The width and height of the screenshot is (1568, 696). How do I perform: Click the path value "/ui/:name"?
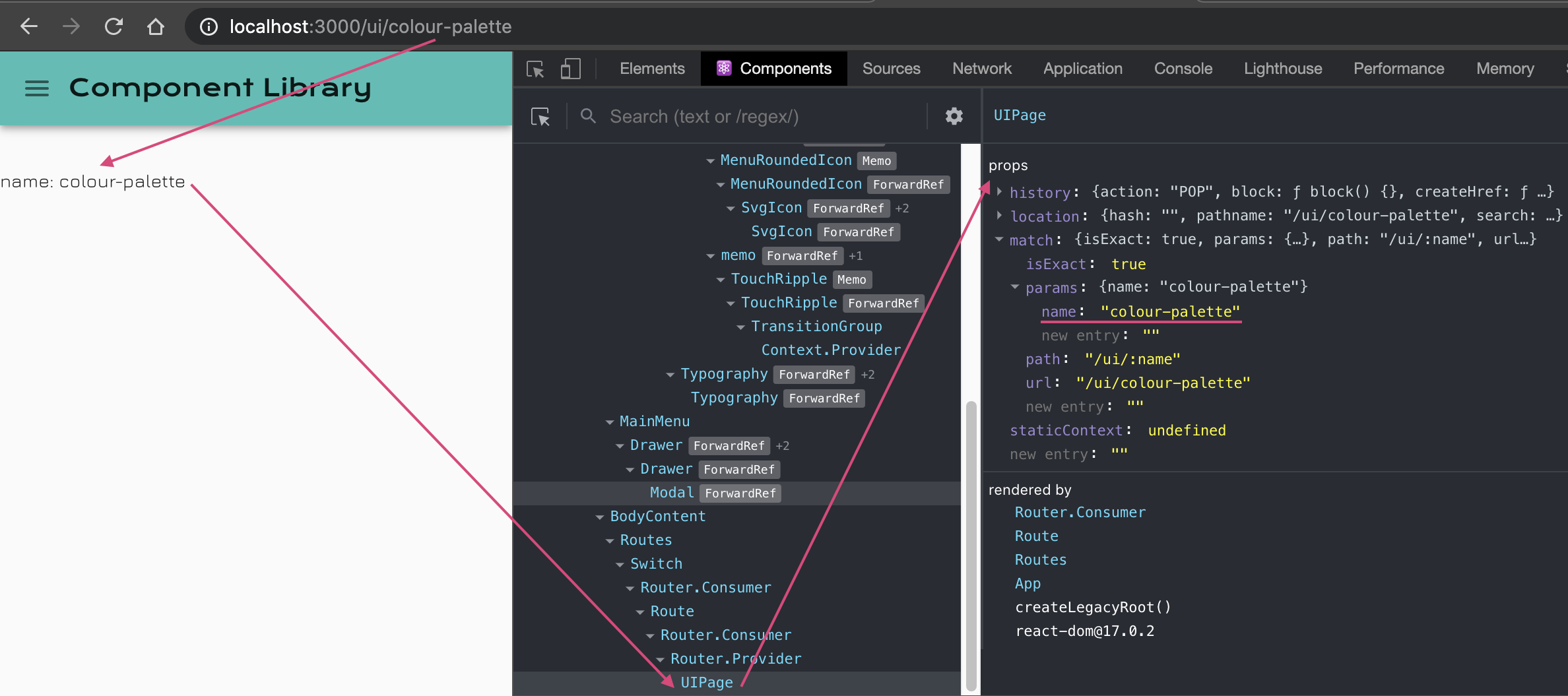[1132, 359]
